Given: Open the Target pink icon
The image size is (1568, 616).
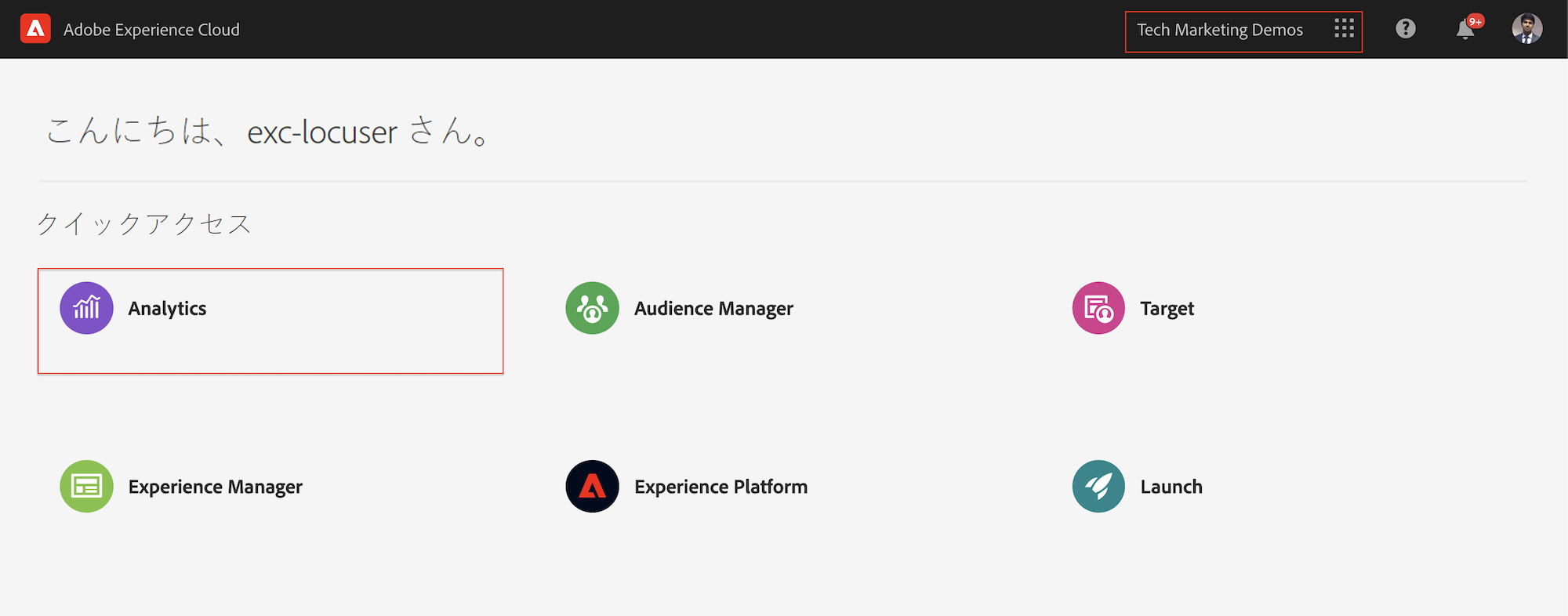Looking at the screenshot, I should (1098, 308).
